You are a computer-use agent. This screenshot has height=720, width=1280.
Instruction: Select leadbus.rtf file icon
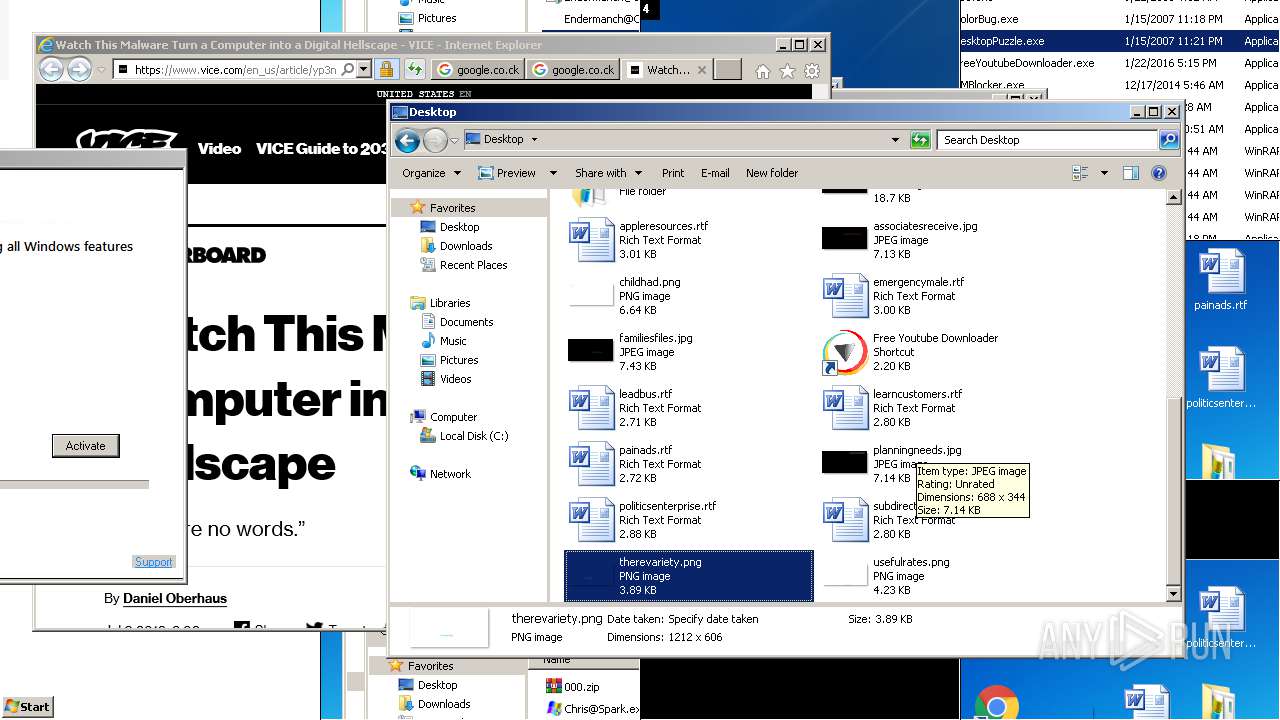[592, 408]
